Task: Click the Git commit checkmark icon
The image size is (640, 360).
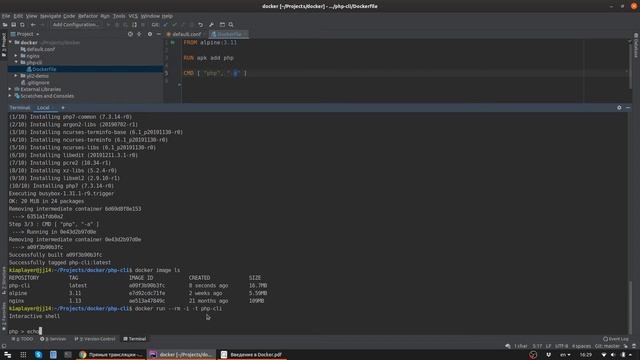Action: (x=174, y=24)
